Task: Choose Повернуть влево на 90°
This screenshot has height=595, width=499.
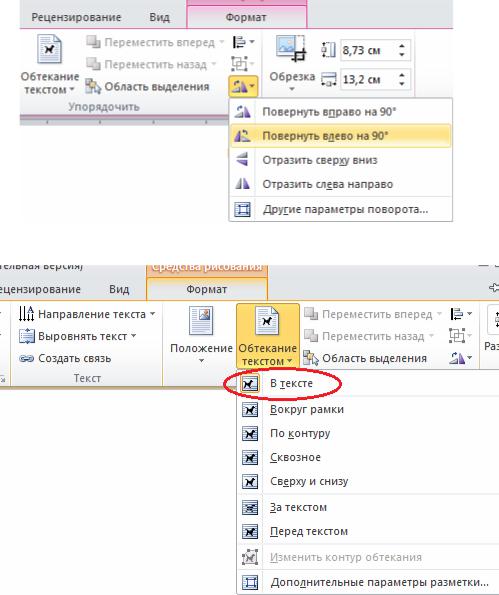Action: [341, 136]
